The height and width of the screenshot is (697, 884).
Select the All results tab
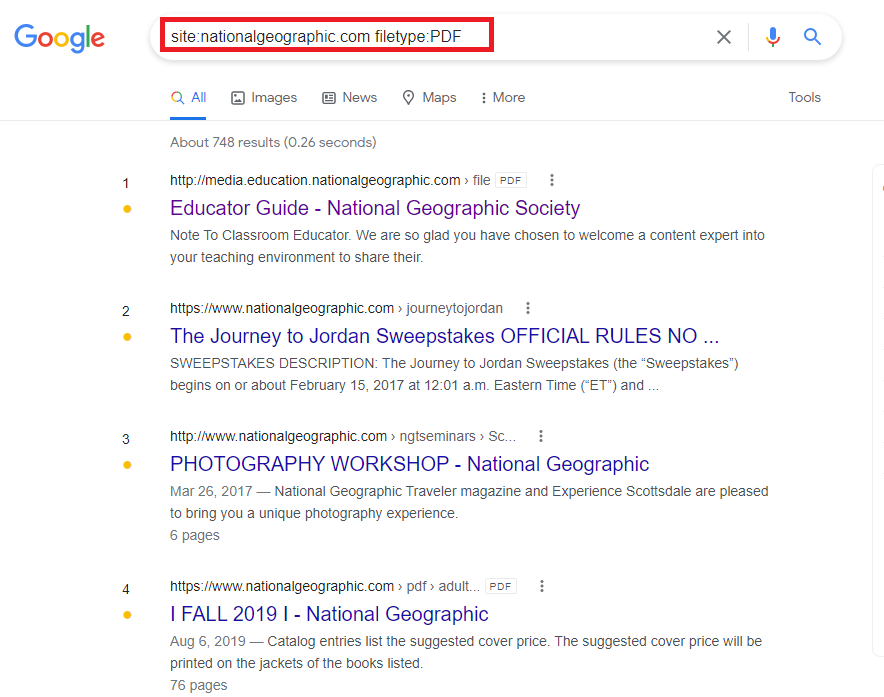(188, 97)
